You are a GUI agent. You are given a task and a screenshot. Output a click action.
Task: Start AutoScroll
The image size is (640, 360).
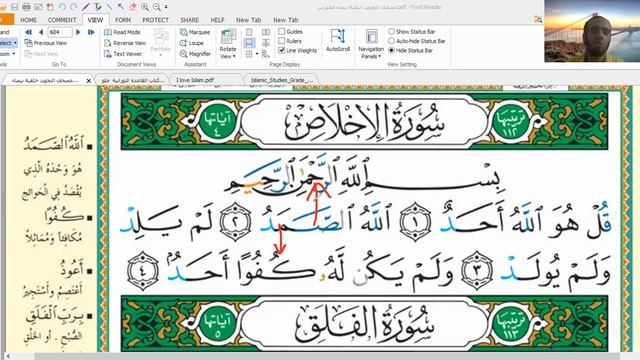tap(338, 40)
